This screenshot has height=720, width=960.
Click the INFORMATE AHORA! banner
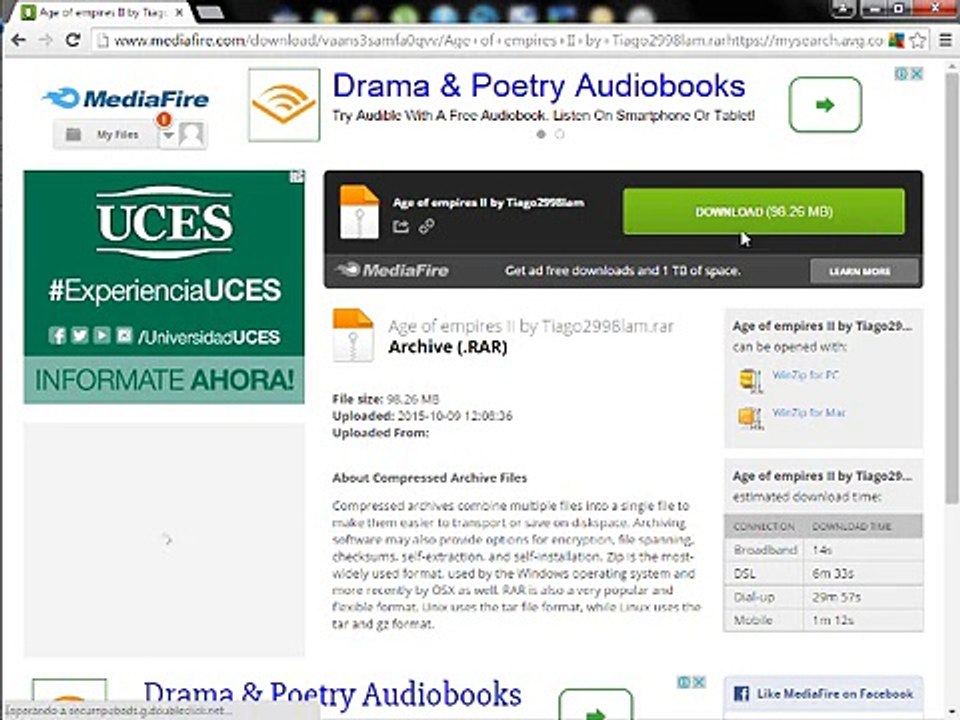[x=164, y=380]
